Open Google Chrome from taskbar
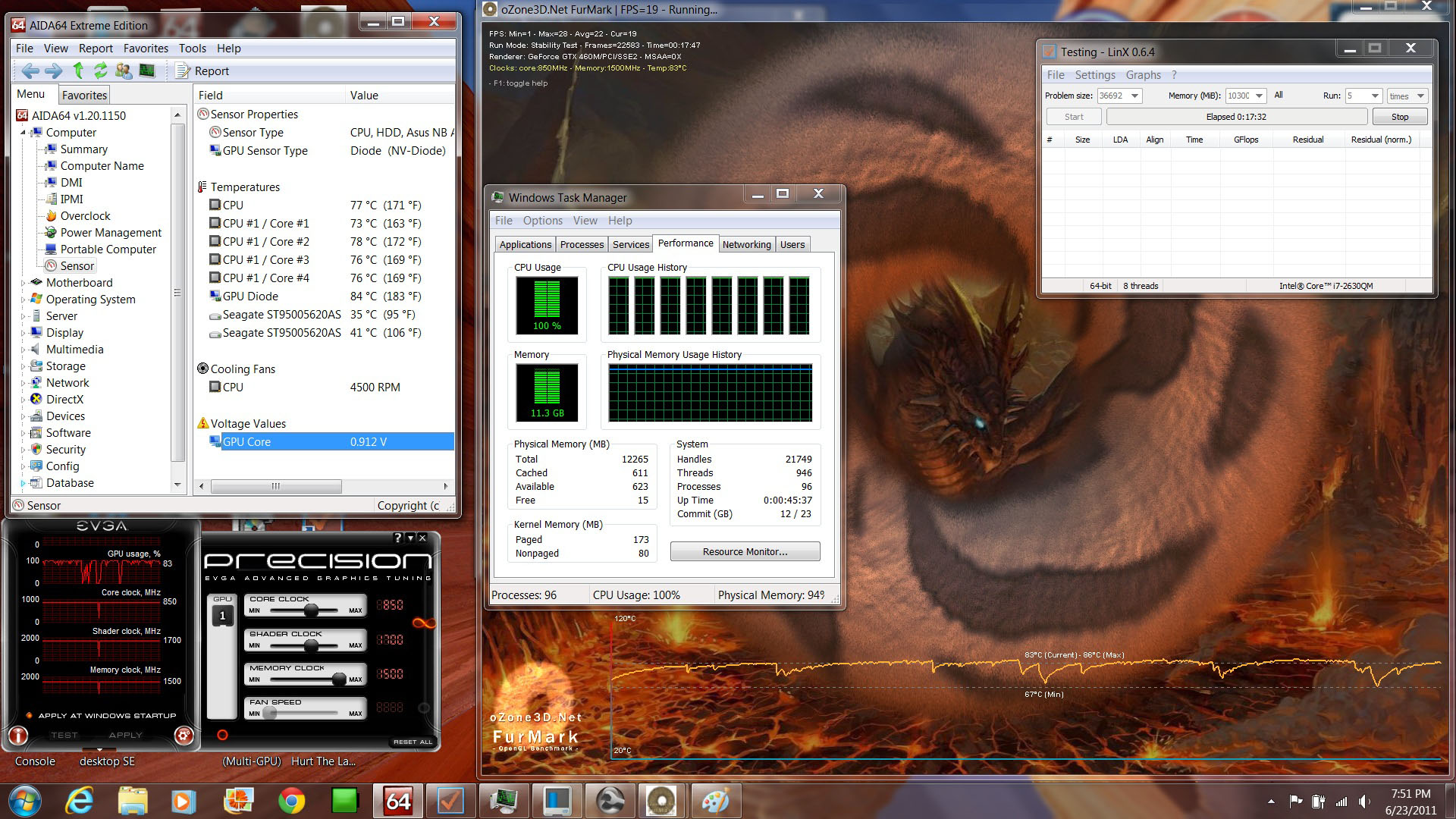Image resolution: width=1456 pixels, height=819 pixels. click(x=291, y=801)
